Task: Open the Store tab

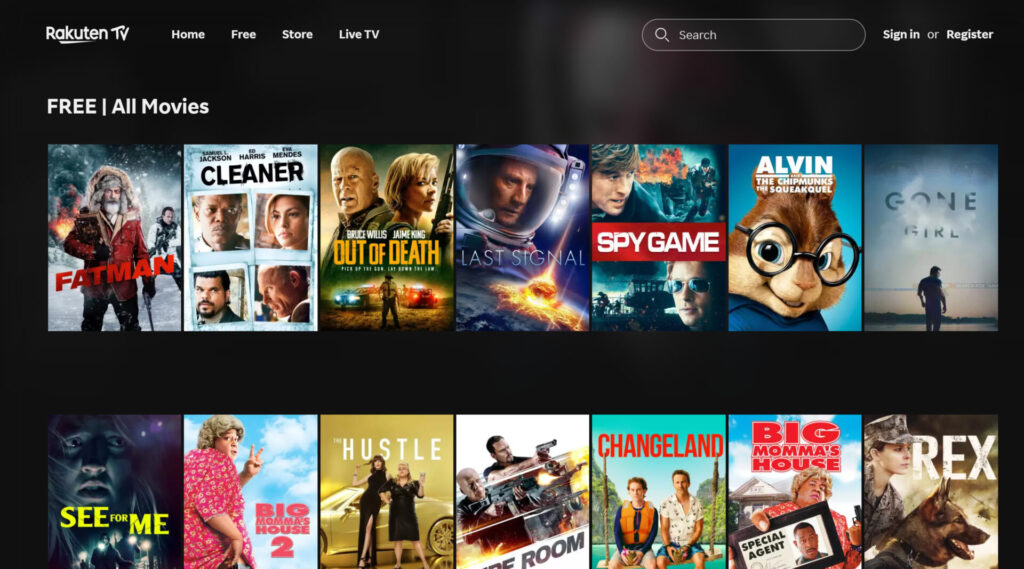Action: [x=297, y=35]
